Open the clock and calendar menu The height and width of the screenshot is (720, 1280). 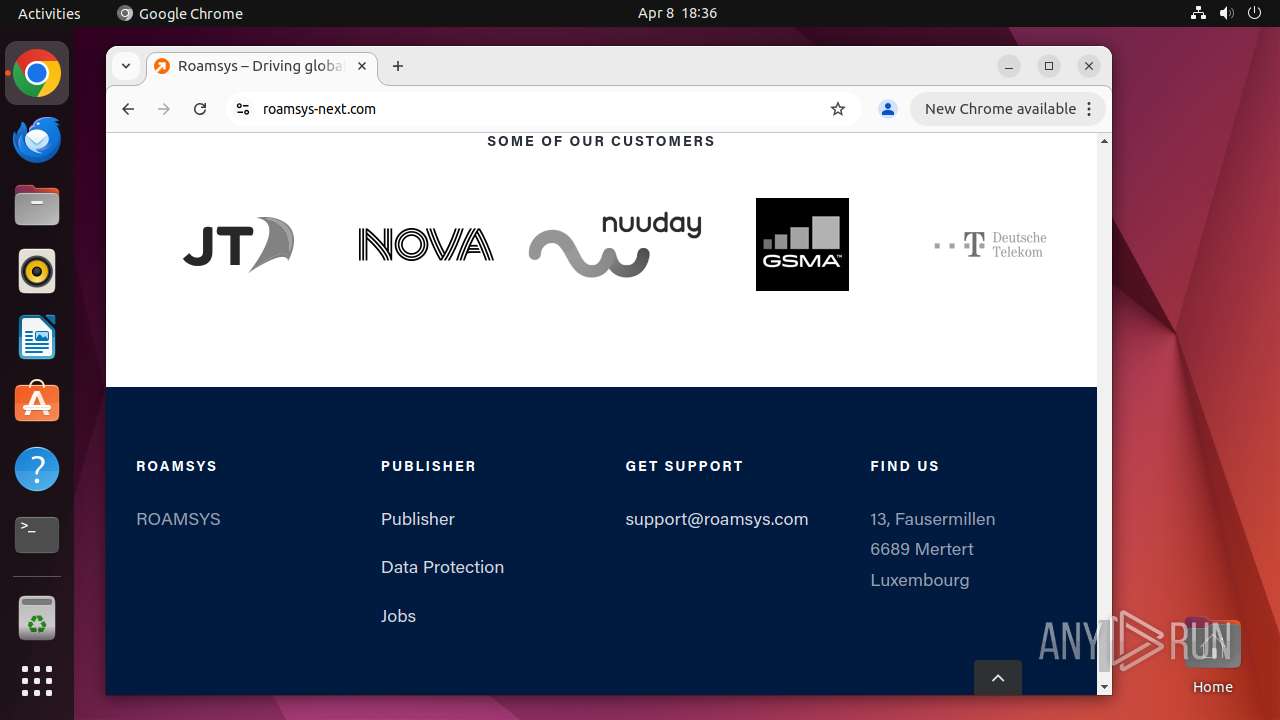point(677,13)
